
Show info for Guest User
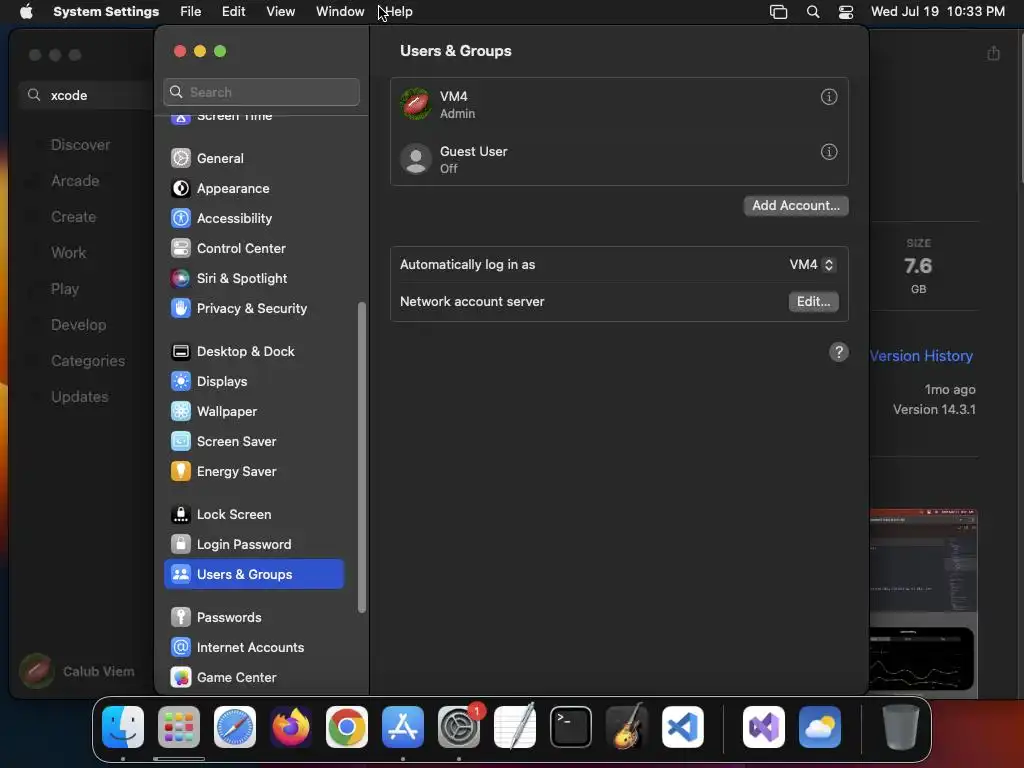coord(829,152)
